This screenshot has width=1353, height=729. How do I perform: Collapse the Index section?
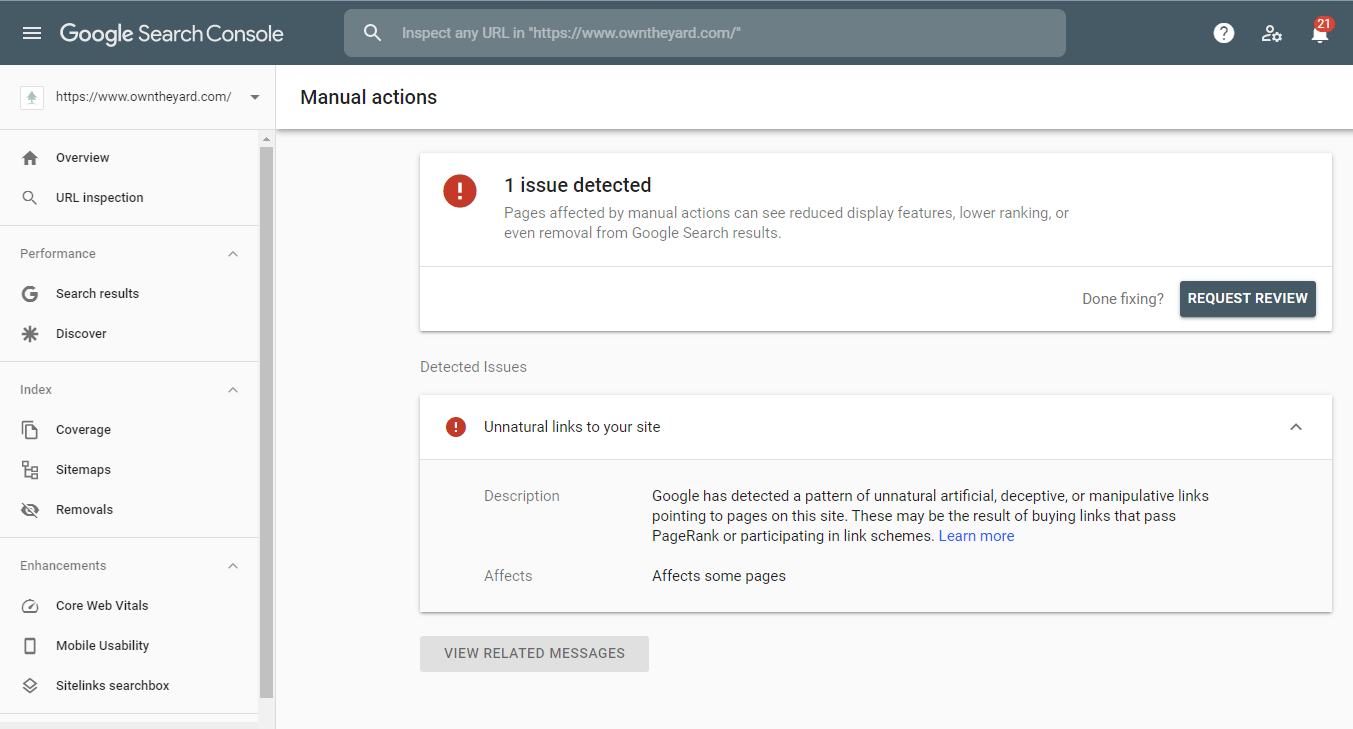tap(233, 390)
